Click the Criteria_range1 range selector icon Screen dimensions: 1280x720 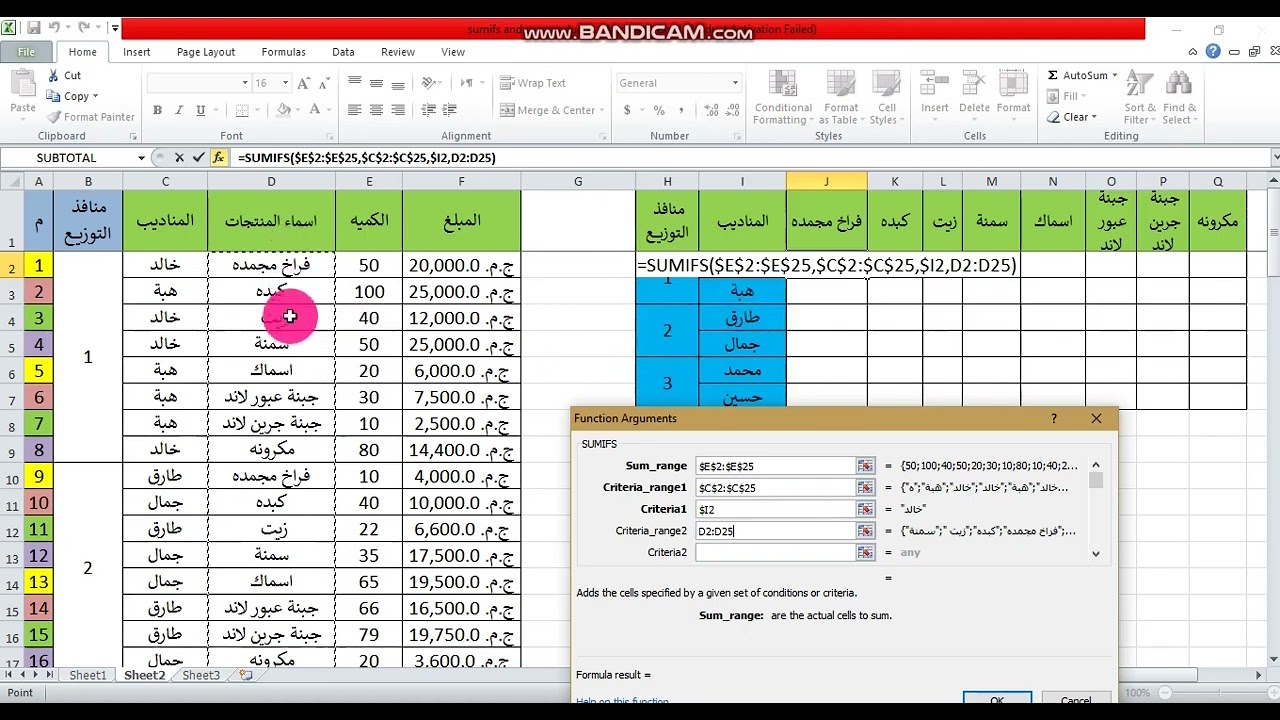point(865,488)
